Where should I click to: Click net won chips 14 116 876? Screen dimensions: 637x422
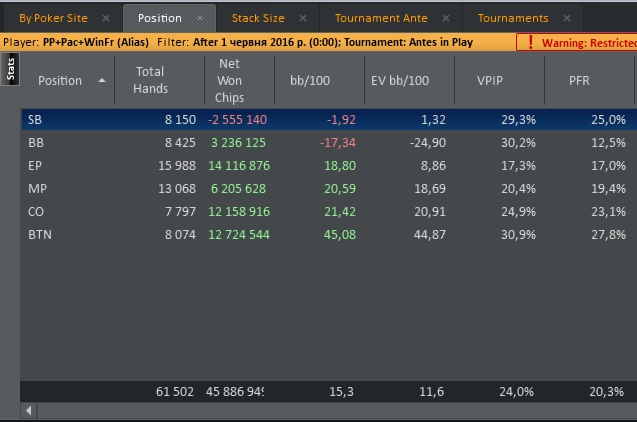[239, 166]
